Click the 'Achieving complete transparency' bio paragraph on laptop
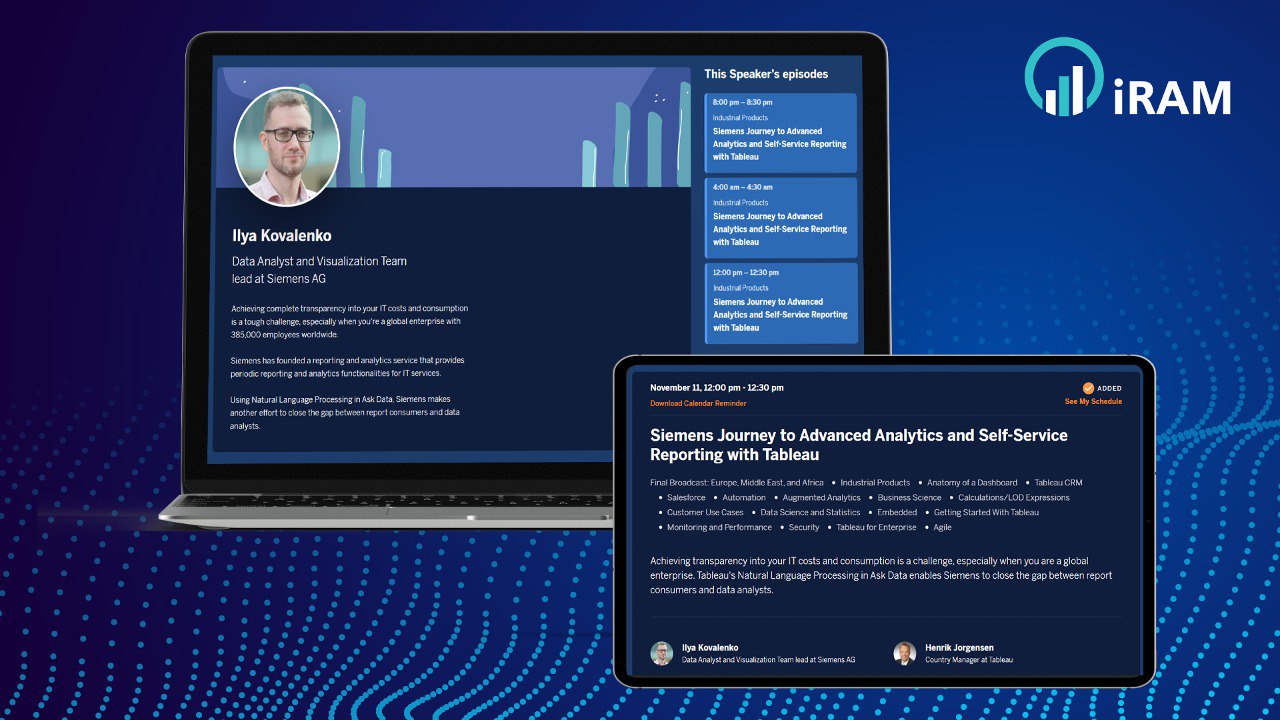This screenshot has width=1280, height=720. tap(350, 321)
